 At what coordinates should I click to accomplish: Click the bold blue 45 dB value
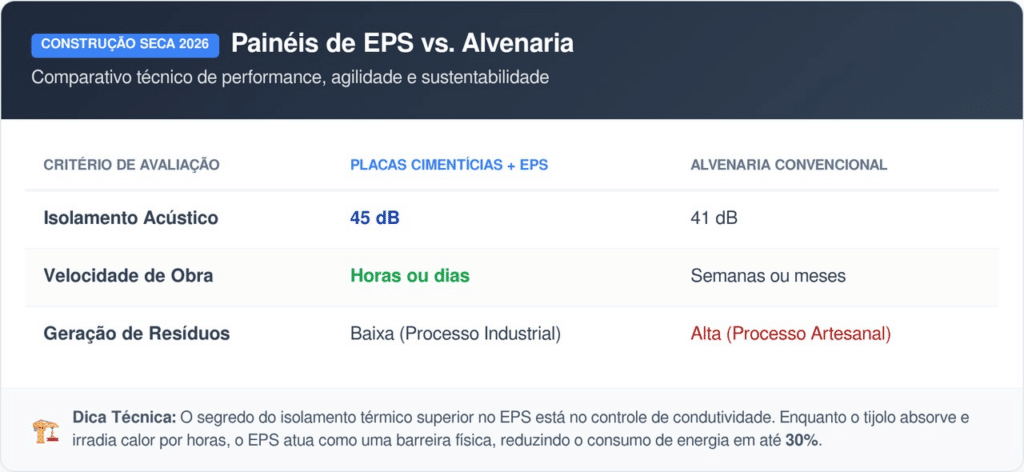(375, 218)
